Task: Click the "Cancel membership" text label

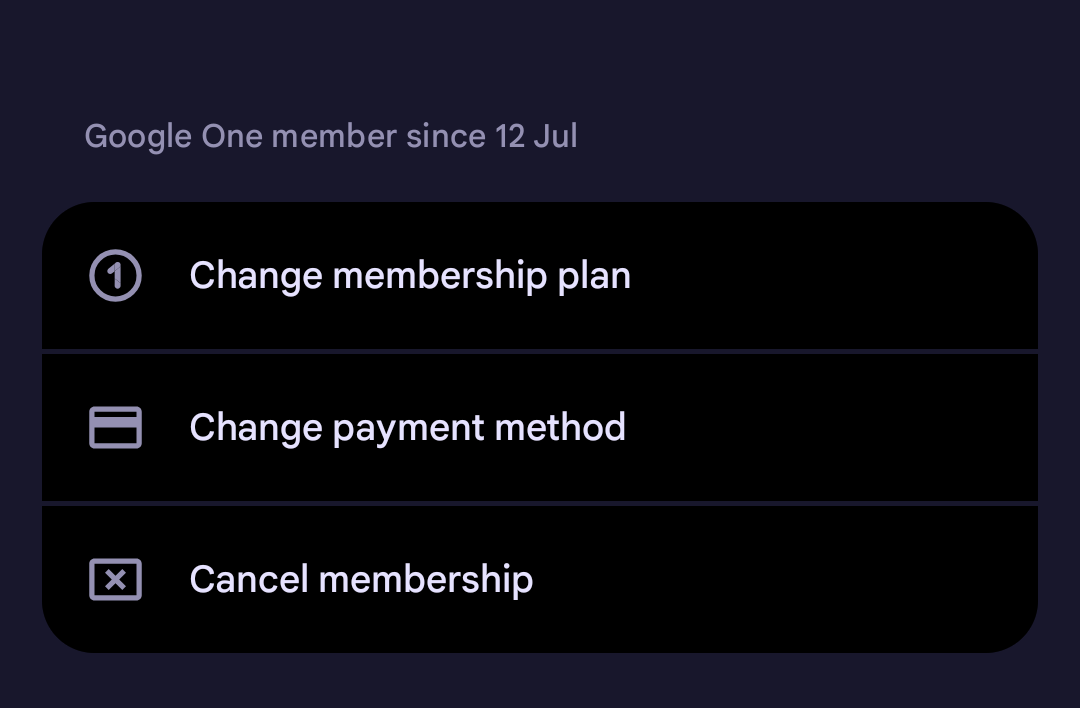Action: 361,580
